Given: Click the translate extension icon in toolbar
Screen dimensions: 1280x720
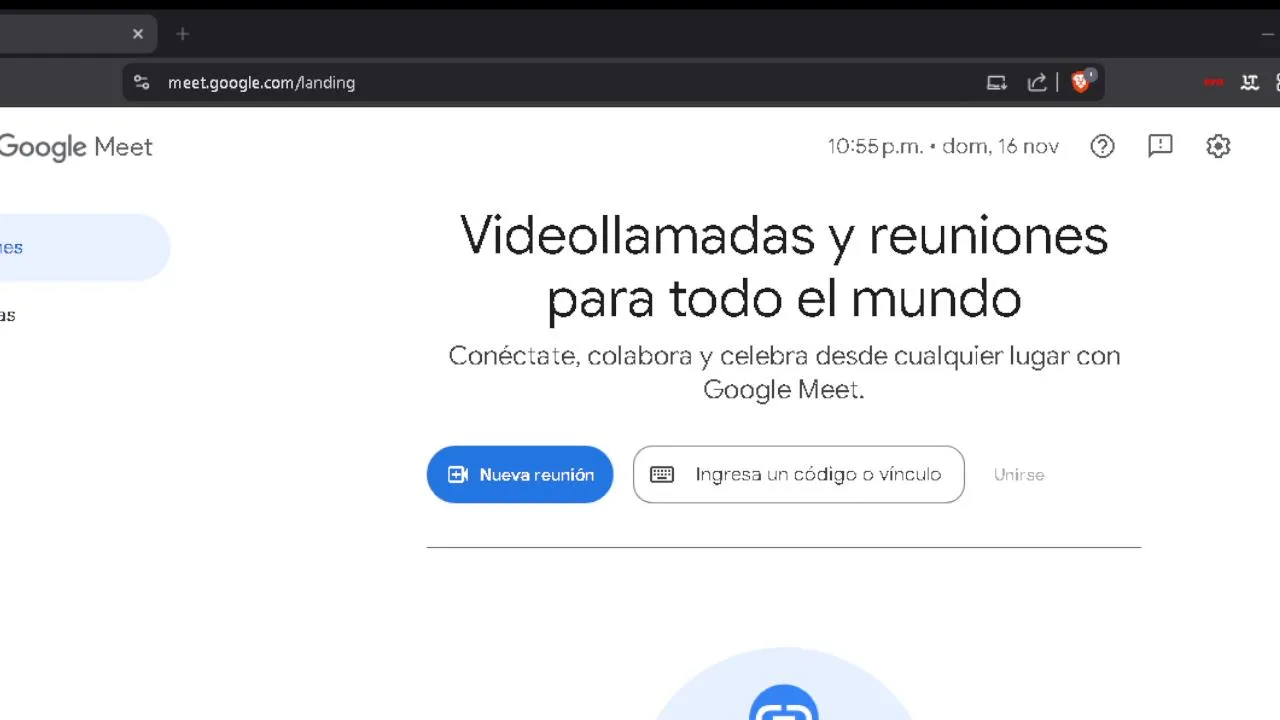Looking at the screenshot, I should pyautogui.click(x=1249, y=83).
